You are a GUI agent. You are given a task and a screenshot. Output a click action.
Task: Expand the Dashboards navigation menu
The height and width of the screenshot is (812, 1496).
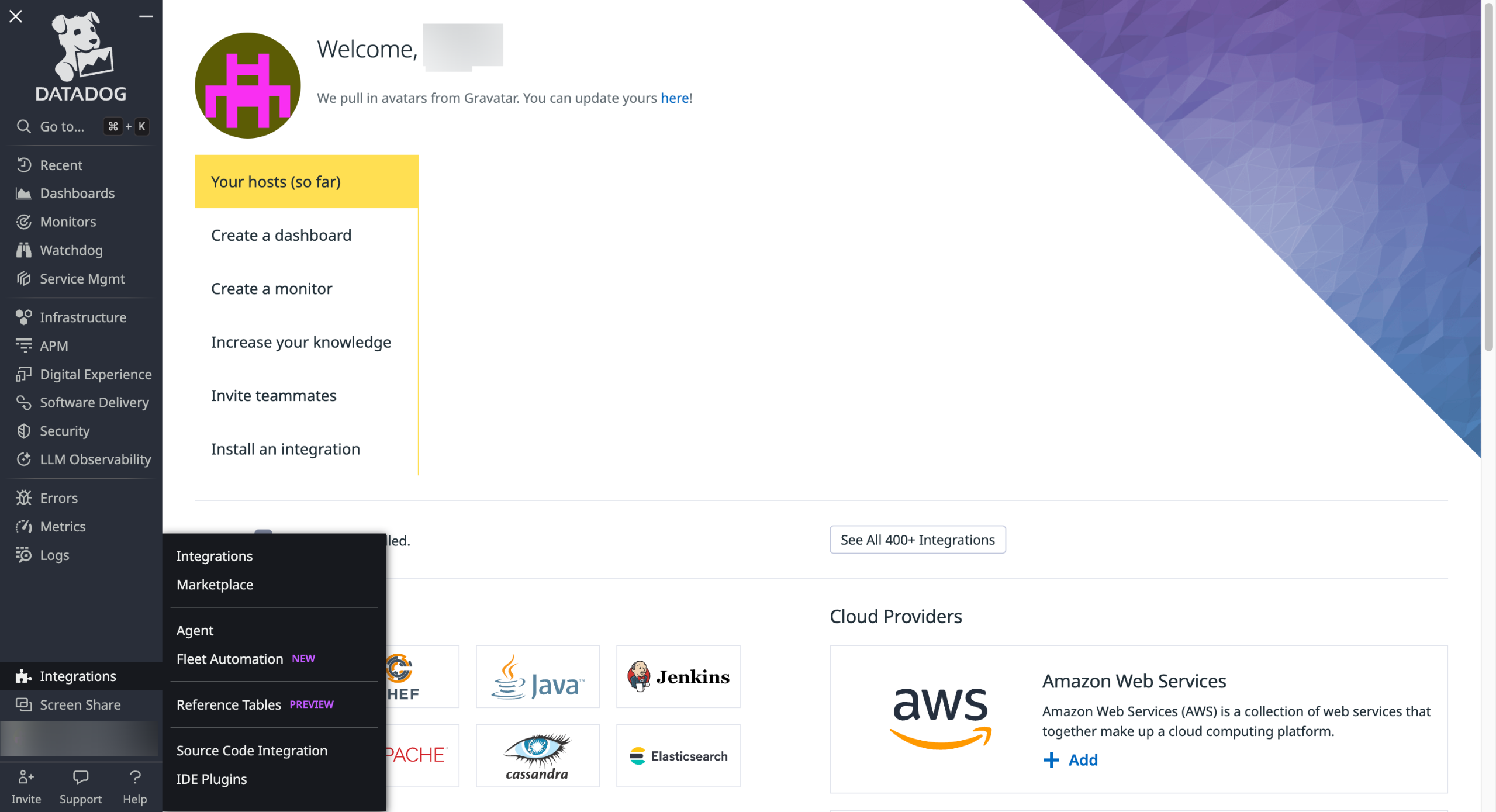(x=77, y=194)
